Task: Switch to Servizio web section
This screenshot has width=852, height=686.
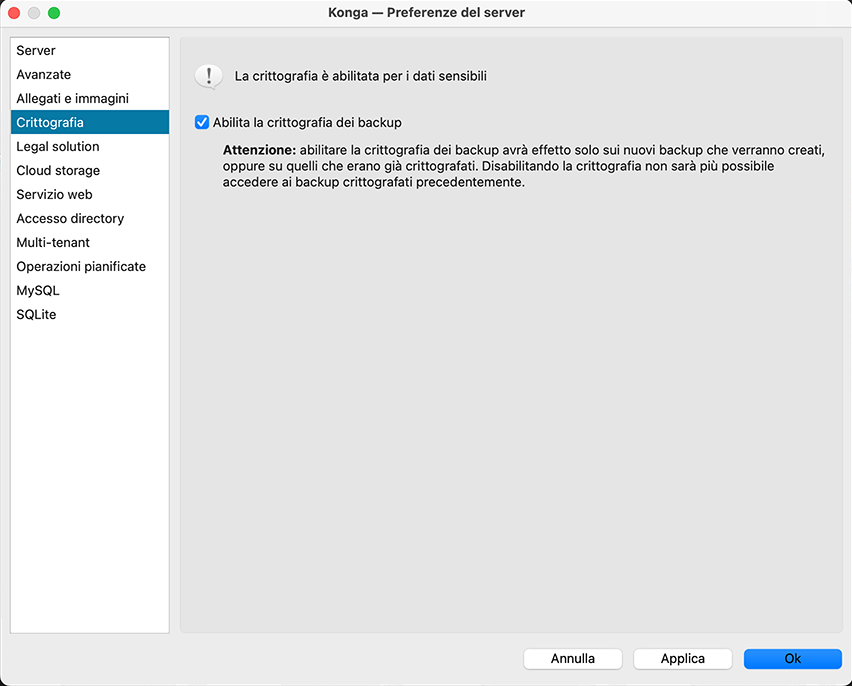Action: [x=54, y=194]
